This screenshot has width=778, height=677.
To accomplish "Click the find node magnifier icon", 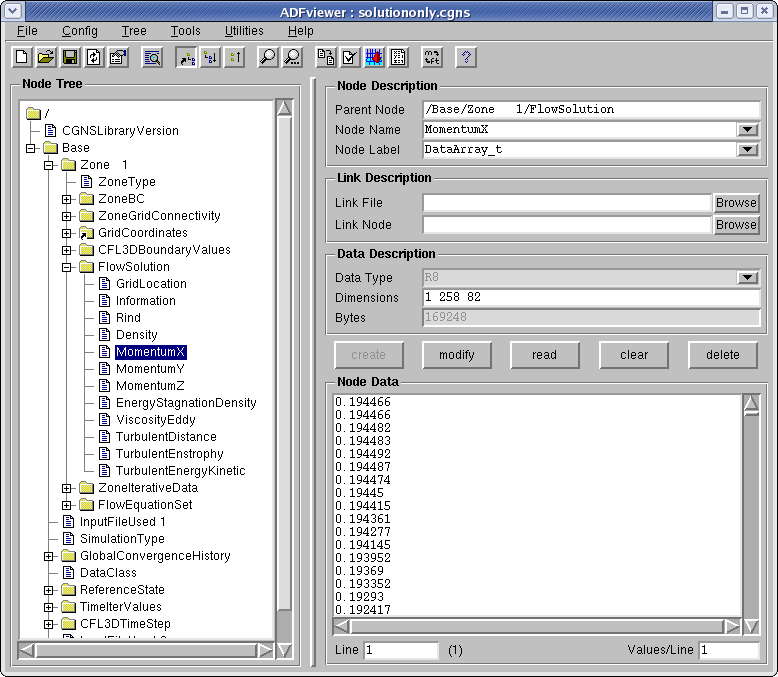I will pyautogui.click(x=268, y=58).
